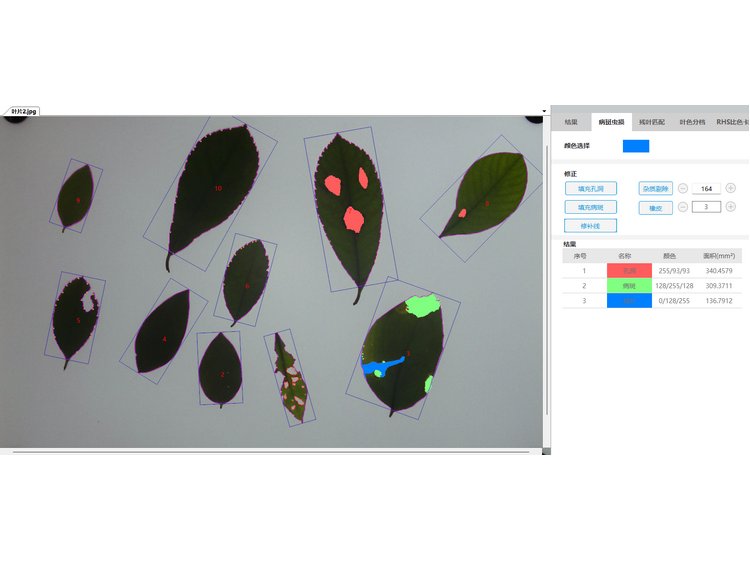Select the 纯叶匹配 tab

click(x=651, y=122)
